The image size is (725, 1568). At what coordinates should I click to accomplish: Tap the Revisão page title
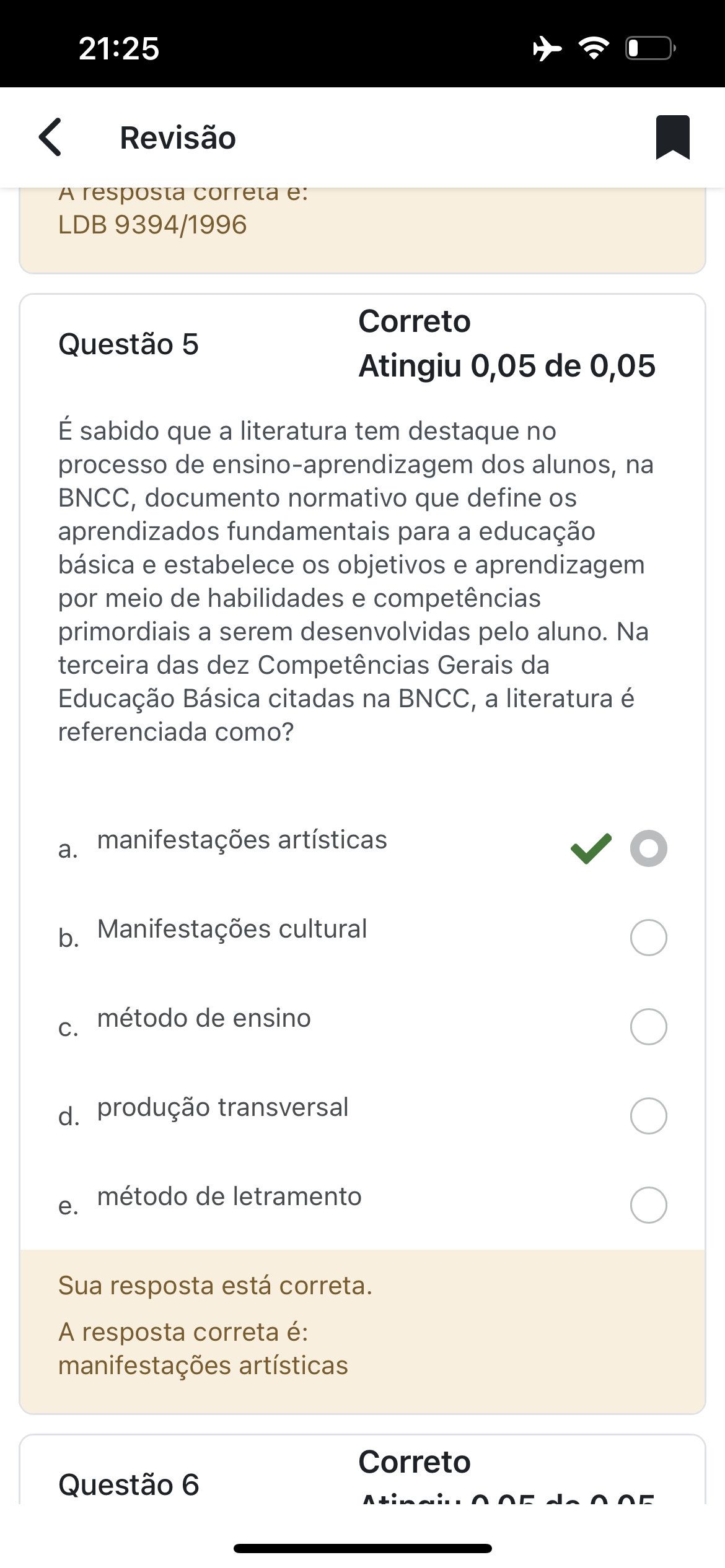[178, 137]
